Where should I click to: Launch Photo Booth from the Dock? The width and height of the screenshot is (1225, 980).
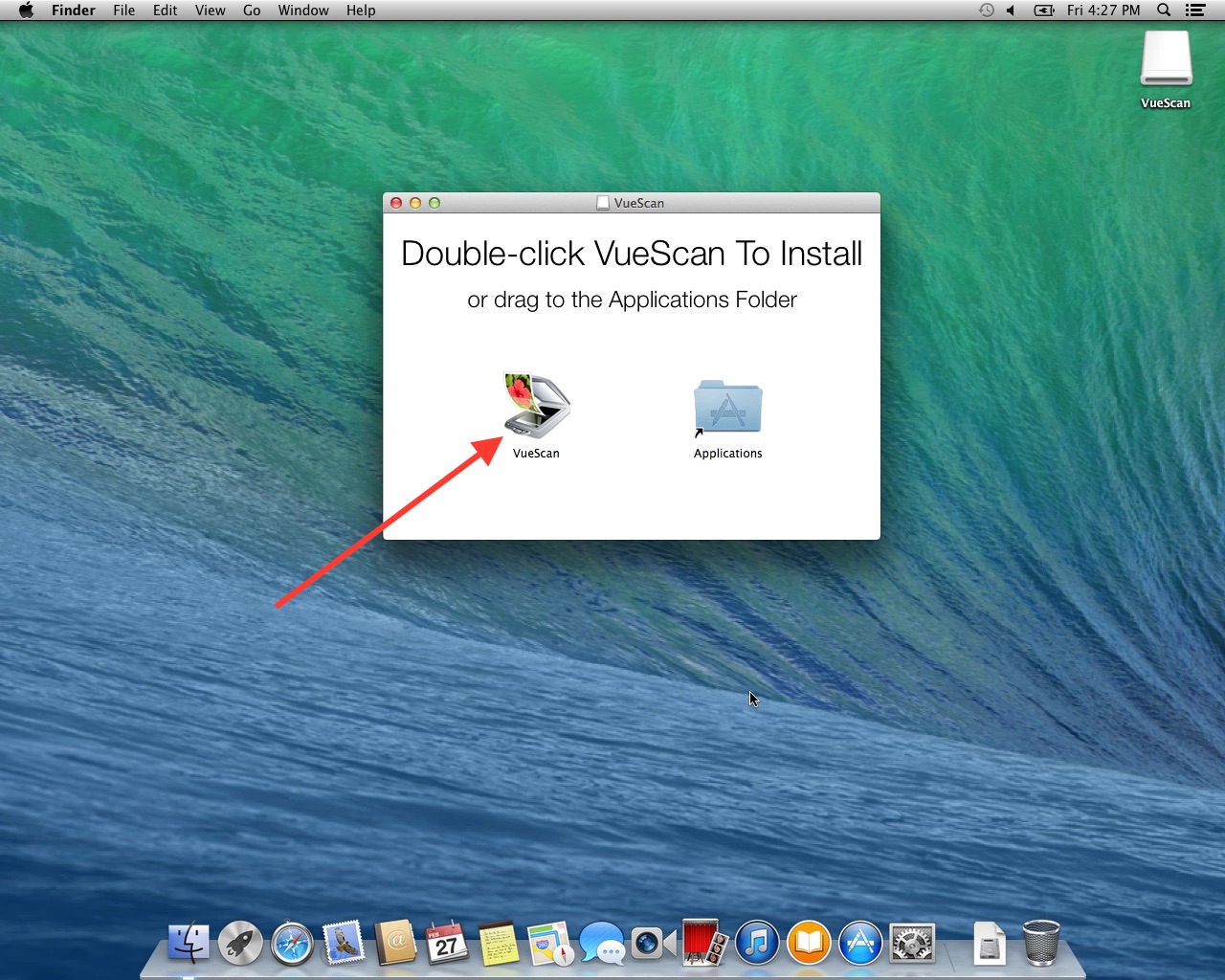705,944
